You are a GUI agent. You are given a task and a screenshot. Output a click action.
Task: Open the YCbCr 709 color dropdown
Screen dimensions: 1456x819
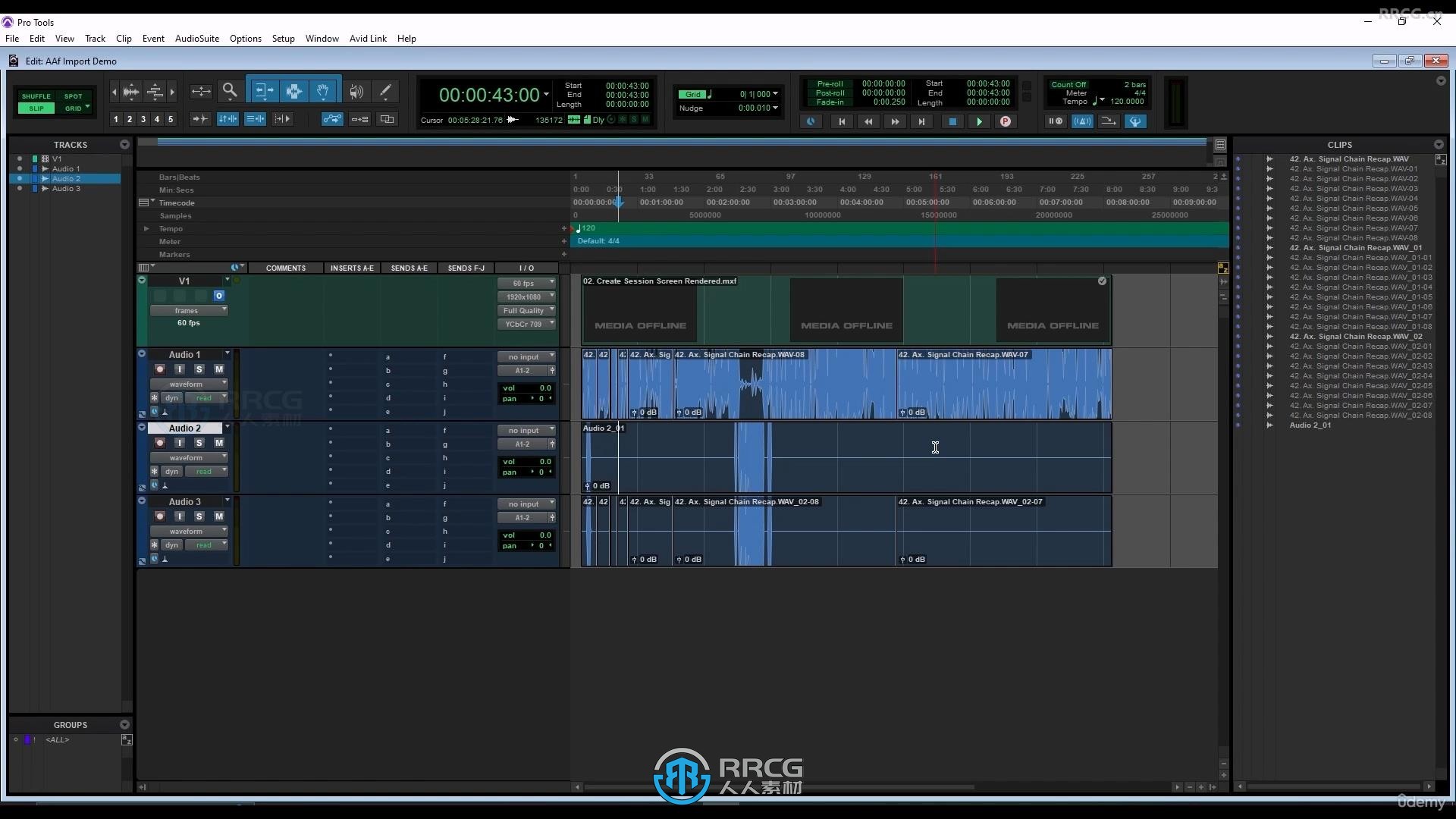coord(526,324)
